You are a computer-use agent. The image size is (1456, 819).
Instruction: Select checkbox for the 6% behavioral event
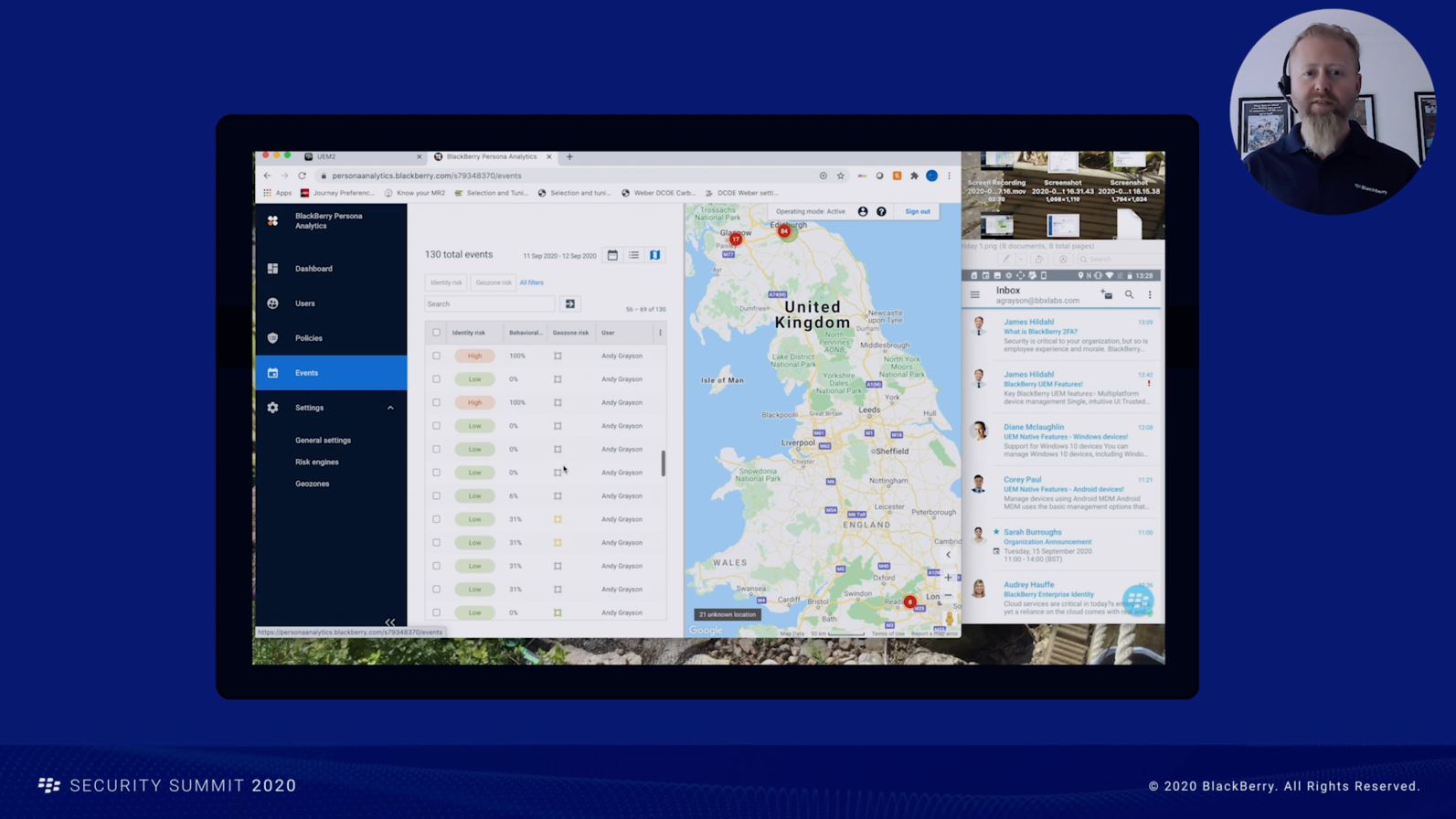(436, 495)
